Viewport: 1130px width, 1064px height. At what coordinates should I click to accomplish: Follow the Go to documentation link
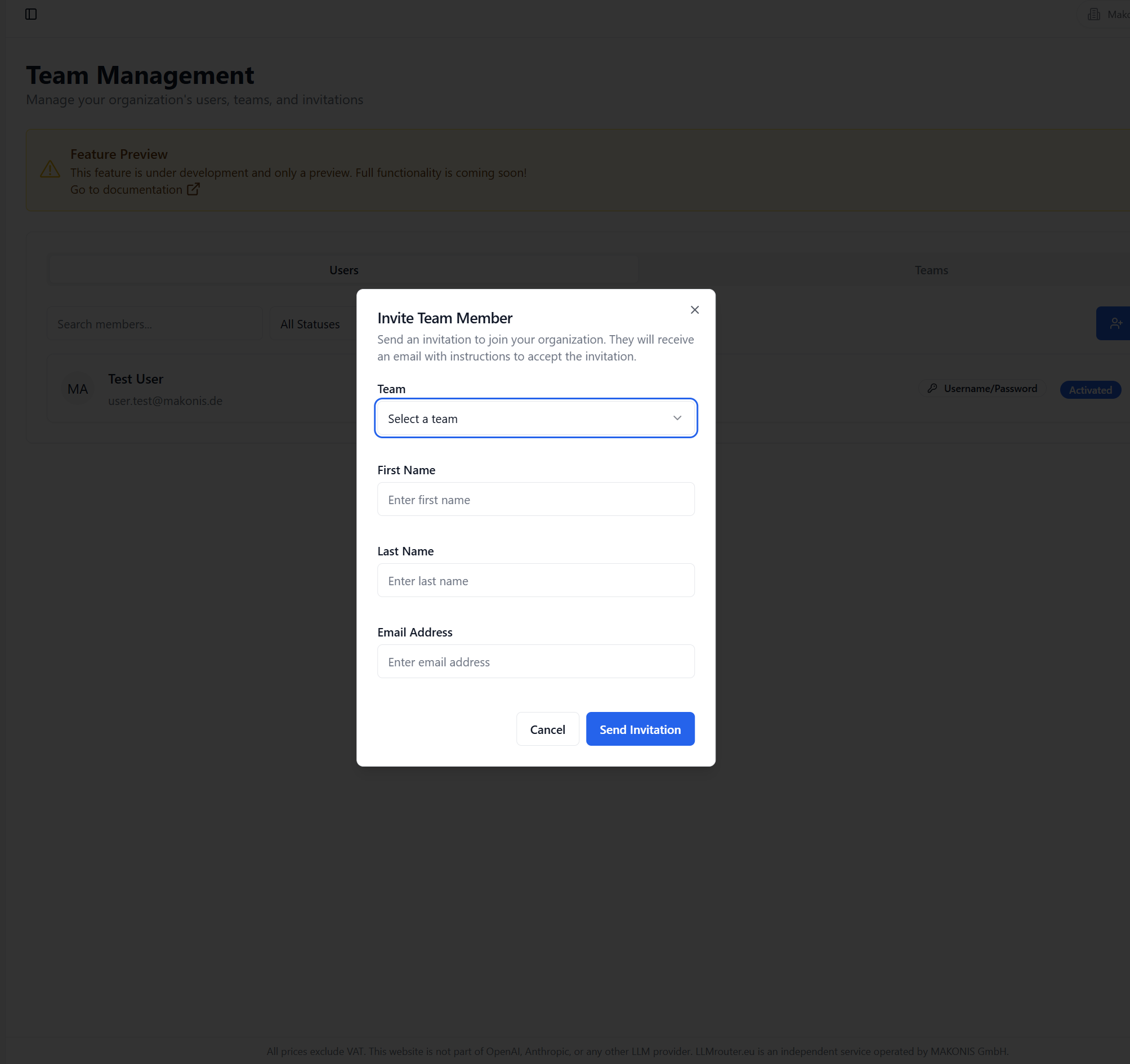click(x=126, y=189)
